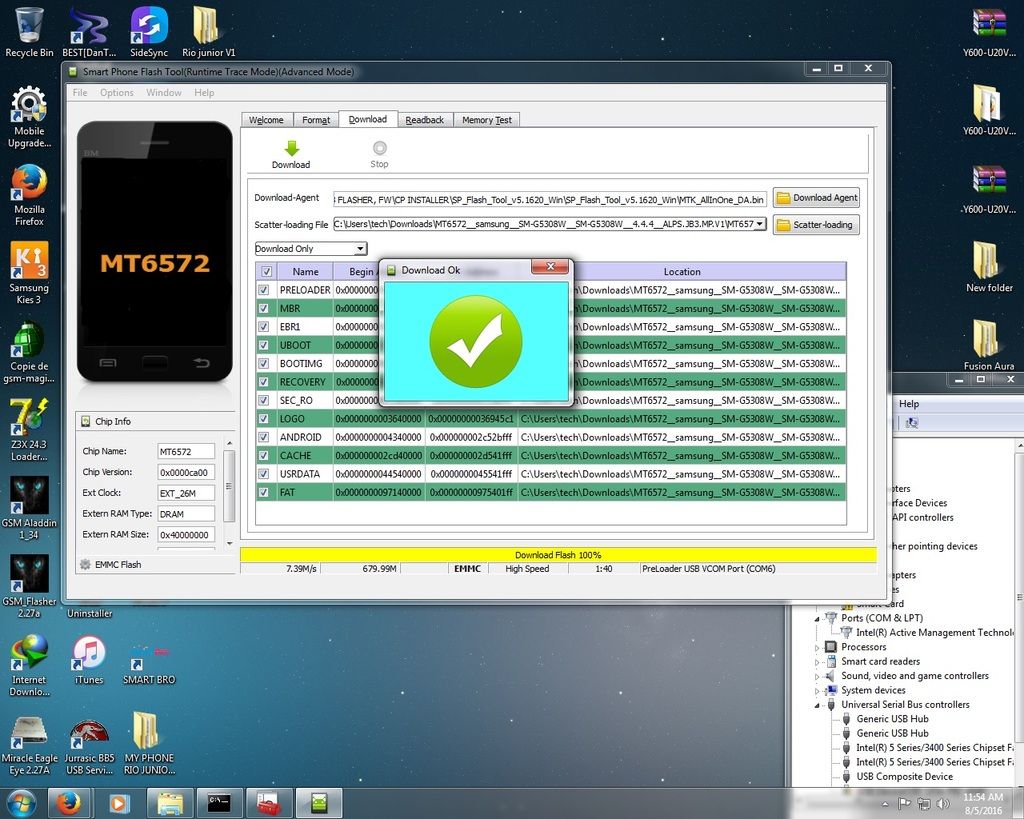This screenshot has height=819, width=1024.
Task: Open the Download Only mode dropdown
Action: [x=361, y=249]
